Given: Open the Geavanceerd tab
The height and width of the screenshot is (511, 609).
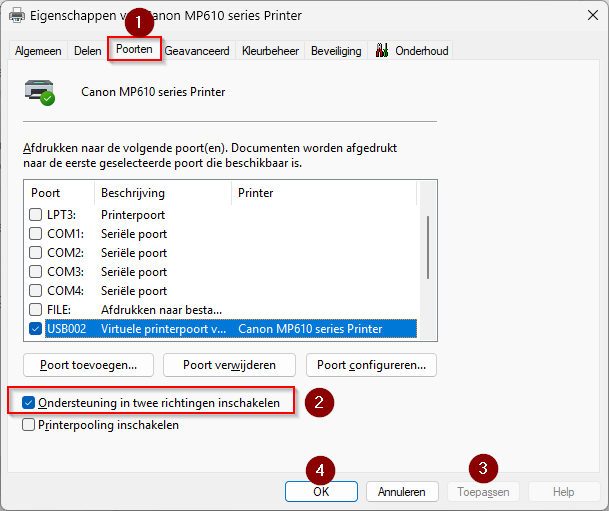Looking at the screenshot, I should [x=197, y=51].
